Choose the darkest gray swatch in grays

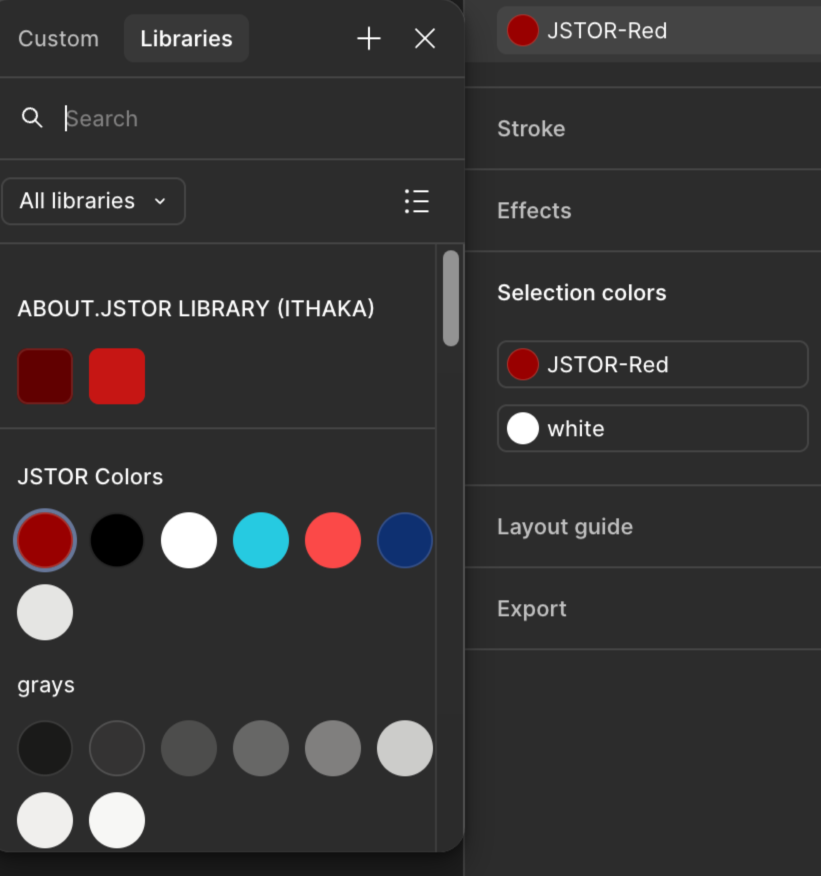pos(45,748)
